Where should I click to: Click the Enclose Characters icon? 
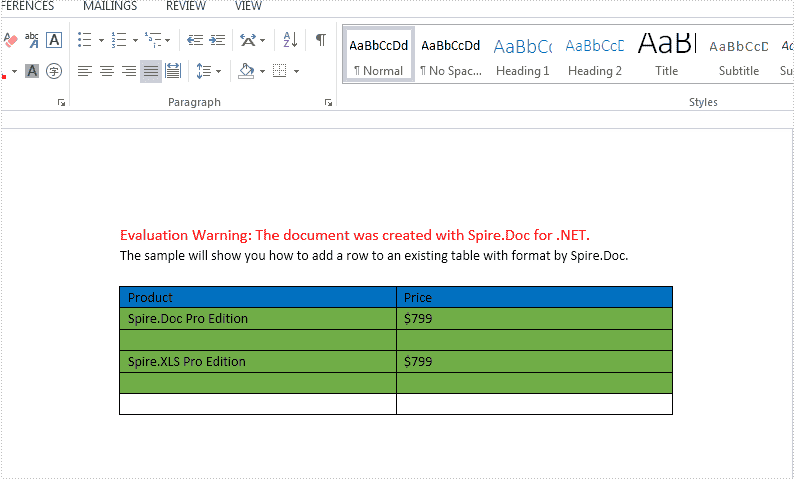54,71
